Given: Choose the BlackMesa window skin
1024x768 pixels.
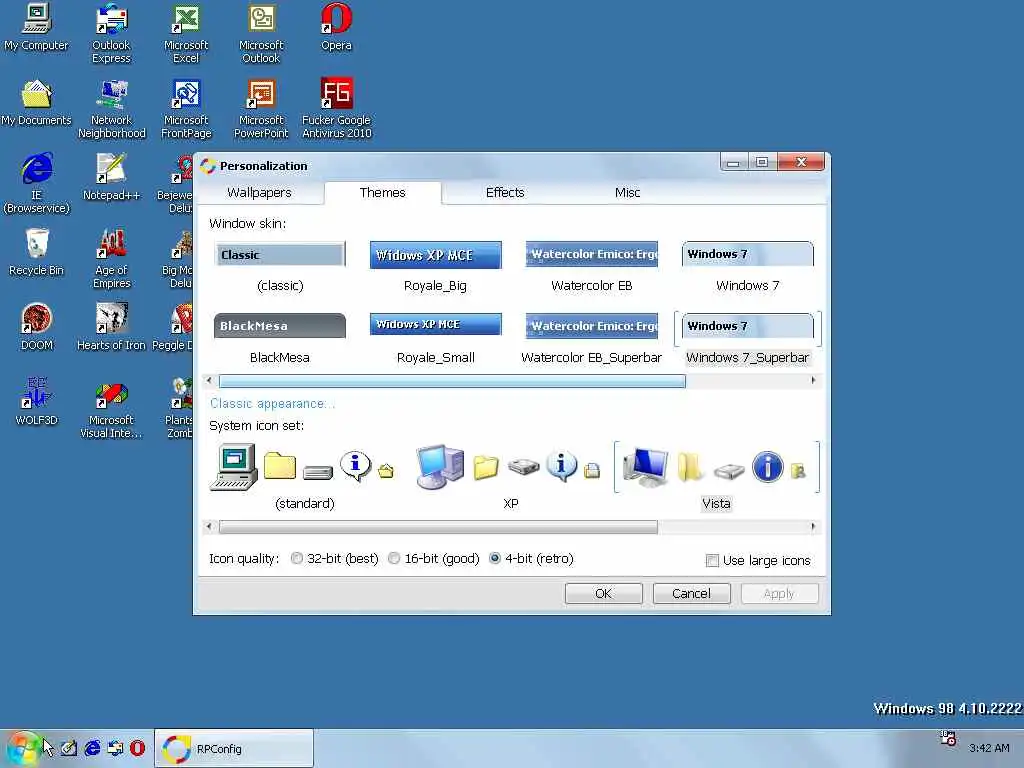Looking at the screenshot, I should click(280, 340).
